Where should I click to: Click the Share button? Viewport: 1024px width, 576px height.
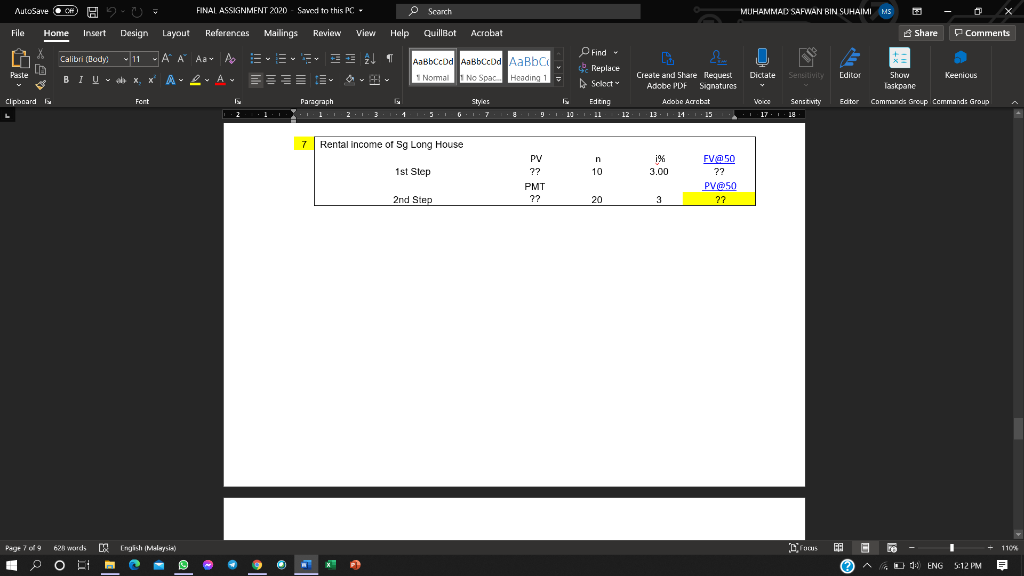coord(920,33)
